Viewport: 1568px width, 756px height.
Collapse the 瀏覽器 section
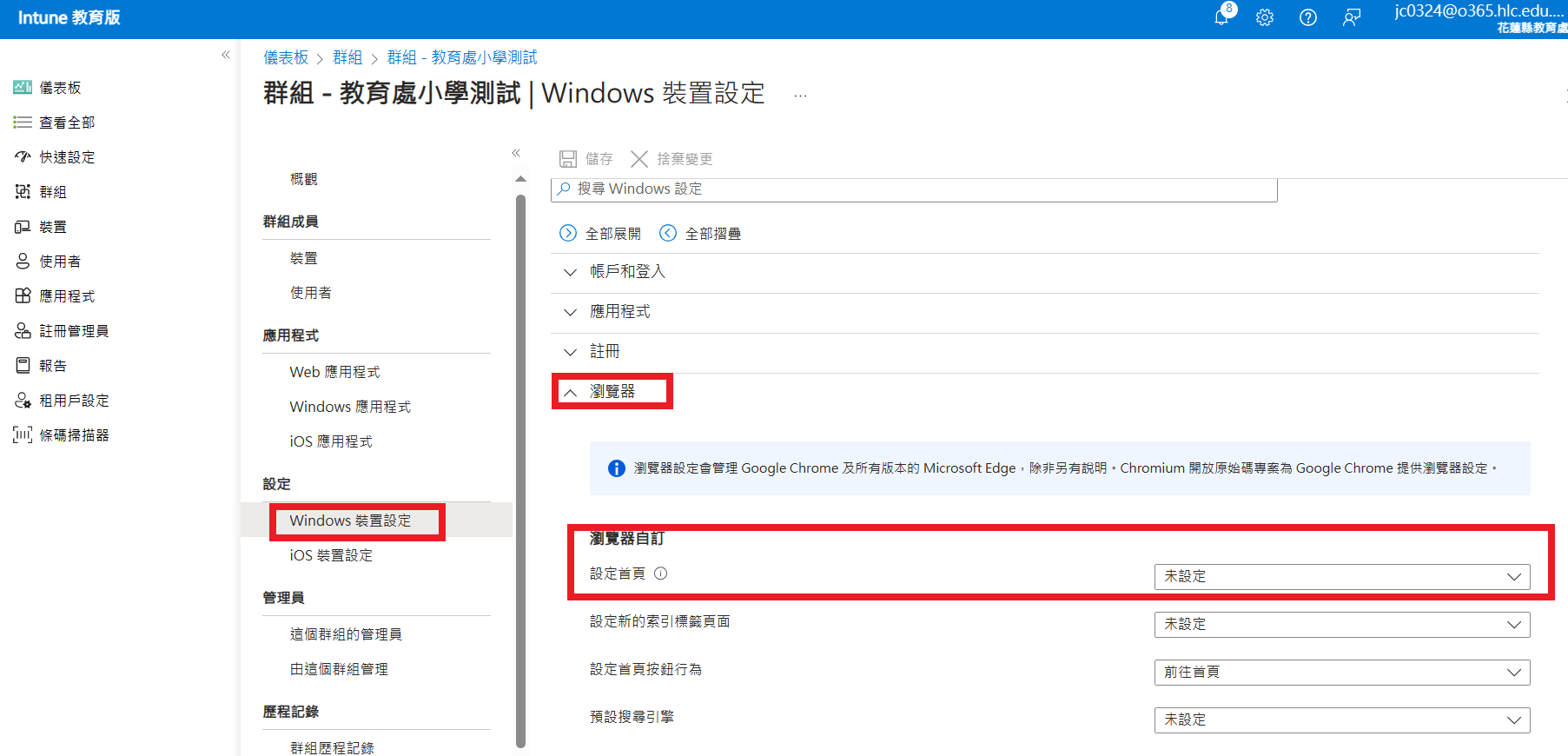tap(612, 392)
